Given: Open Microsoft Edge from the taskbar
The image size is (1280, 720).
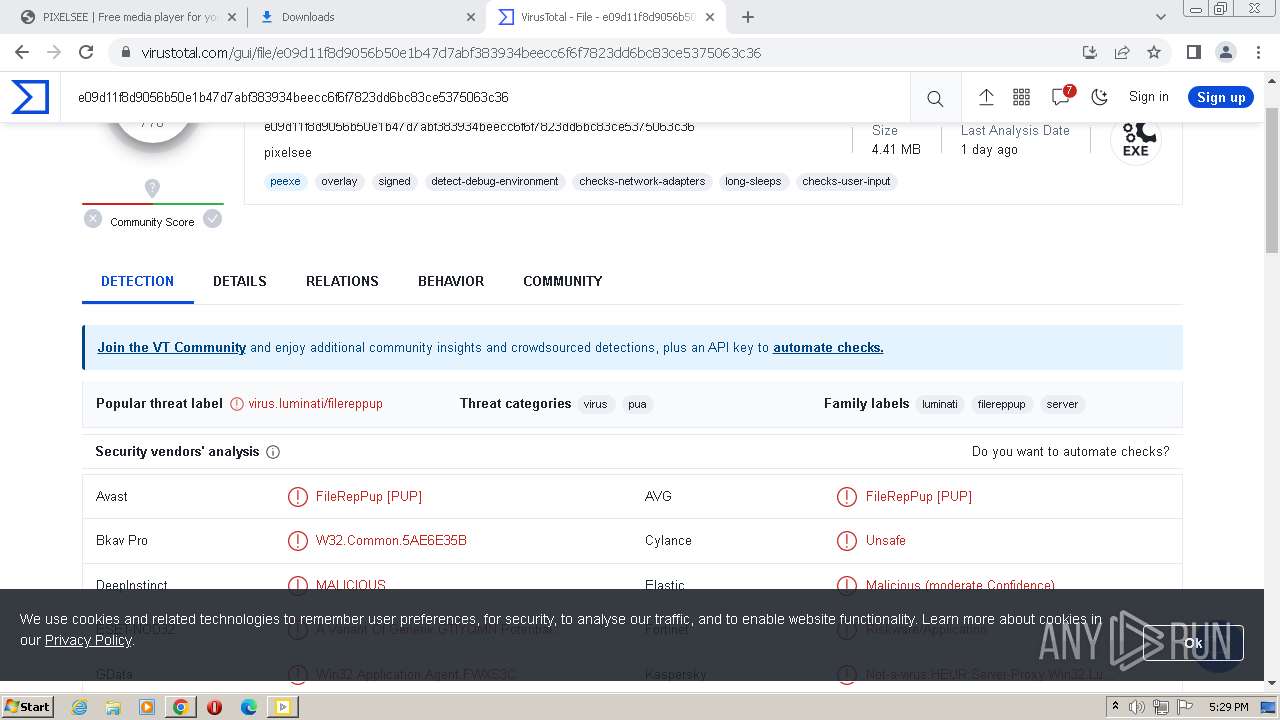Looking at the screenshot, I should pos(249,707).
